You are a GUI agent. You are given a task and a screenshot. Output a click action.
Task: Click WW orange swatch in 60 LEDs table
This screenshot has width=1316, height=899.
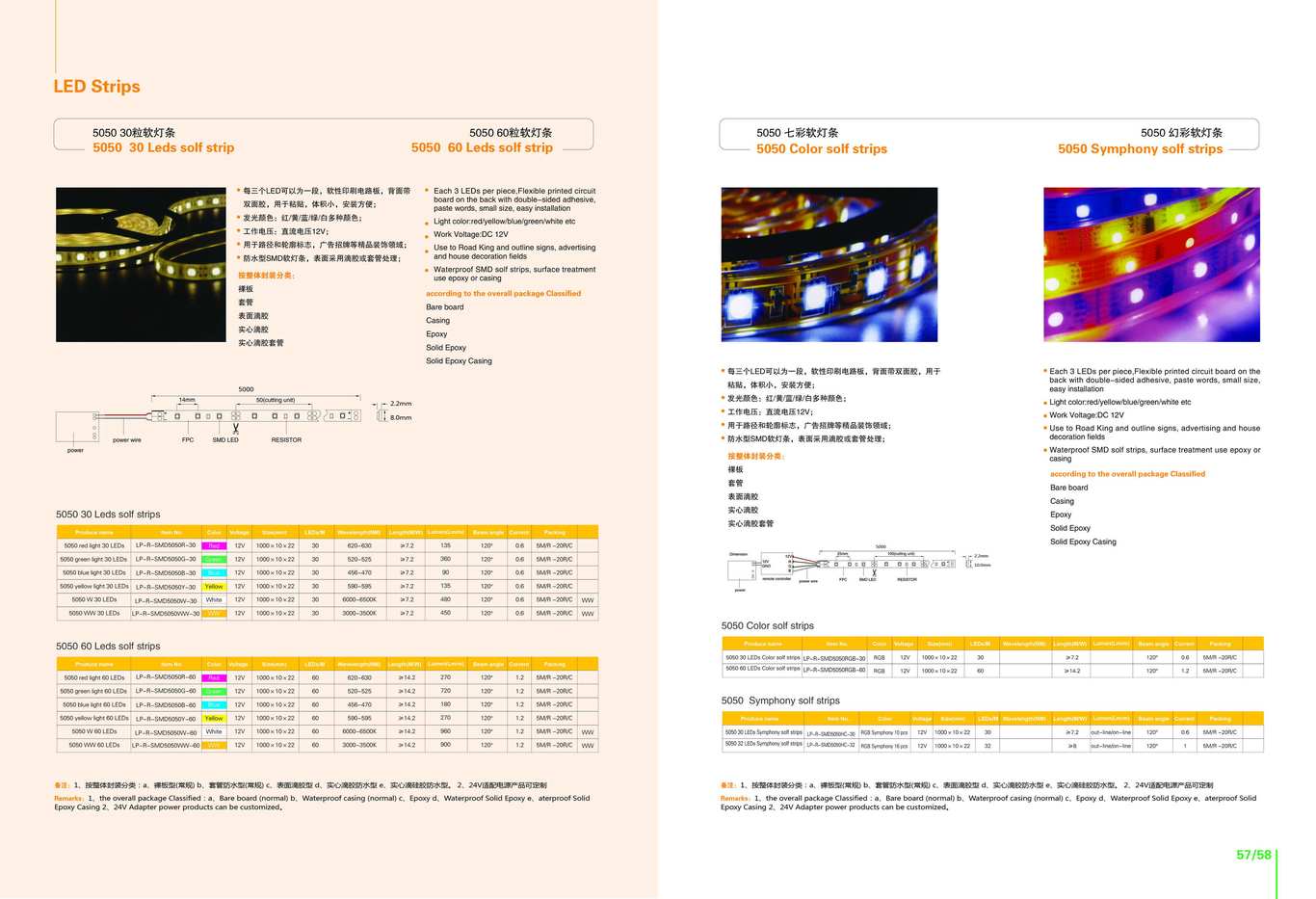pos(214,745)
